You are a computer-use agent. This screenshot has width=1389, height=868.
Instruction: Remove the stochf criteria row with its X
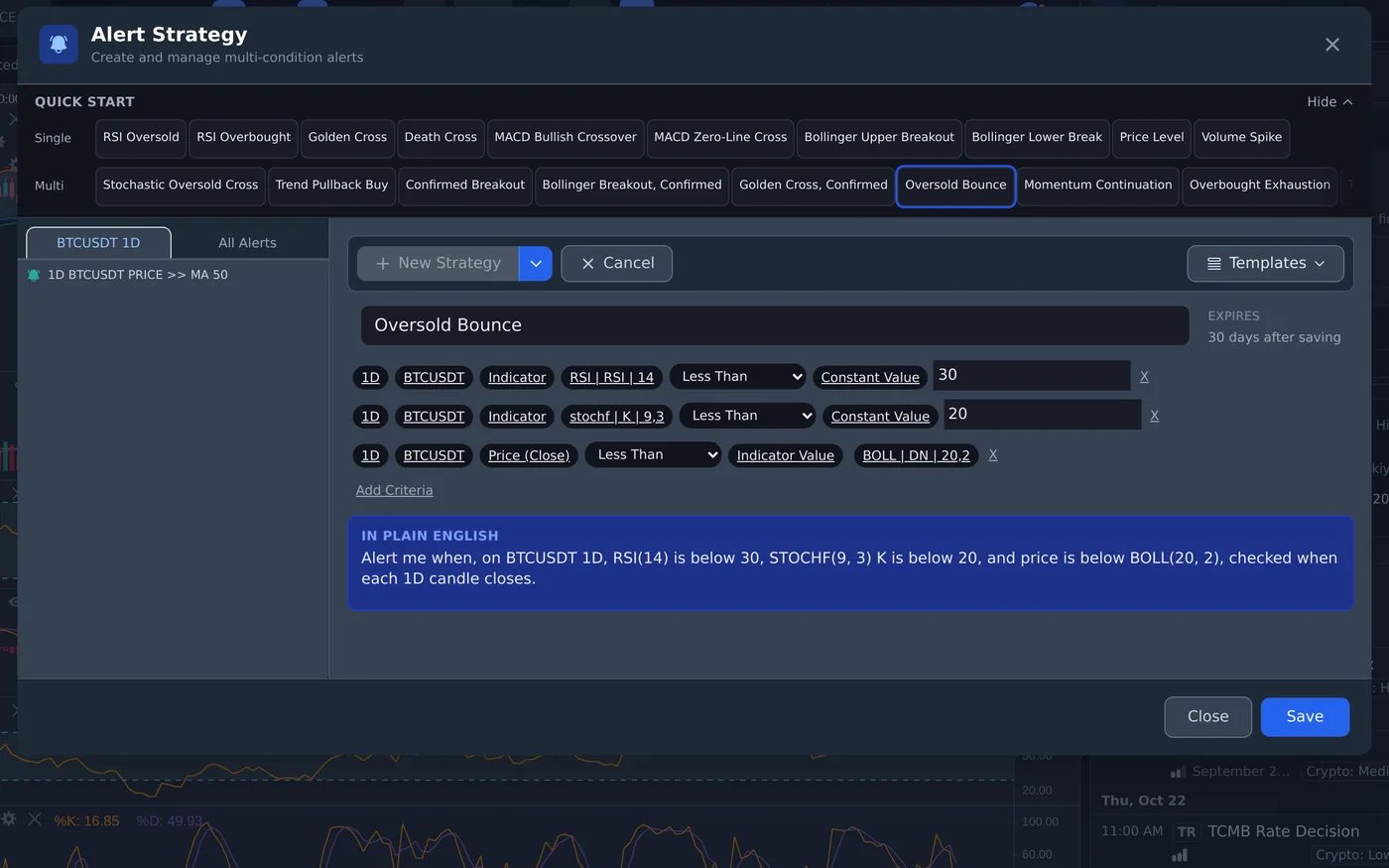pos(1154,416)
